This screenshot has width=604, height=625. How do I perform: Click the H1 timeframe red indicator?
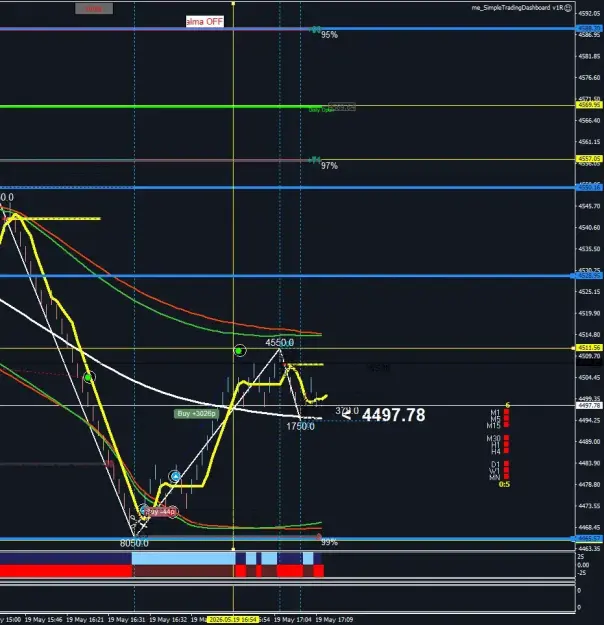tap(506, 444)
